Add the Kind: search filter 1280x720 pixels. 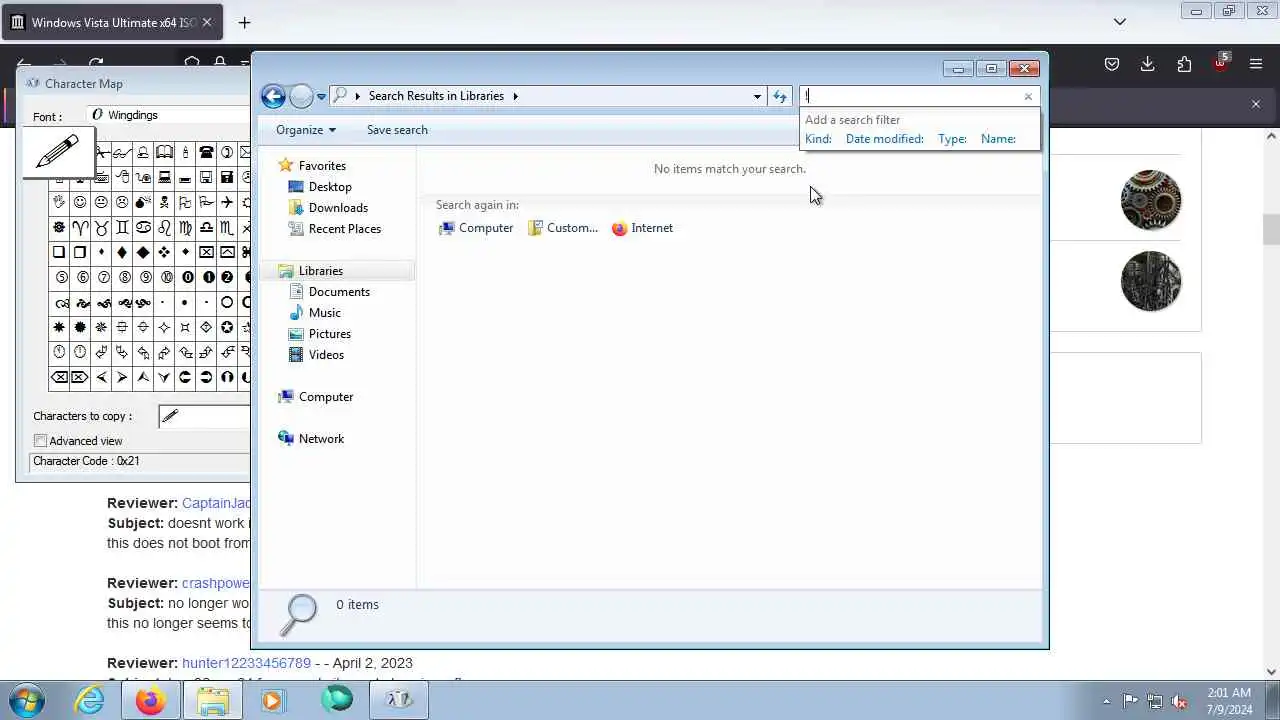click(818, 139)
